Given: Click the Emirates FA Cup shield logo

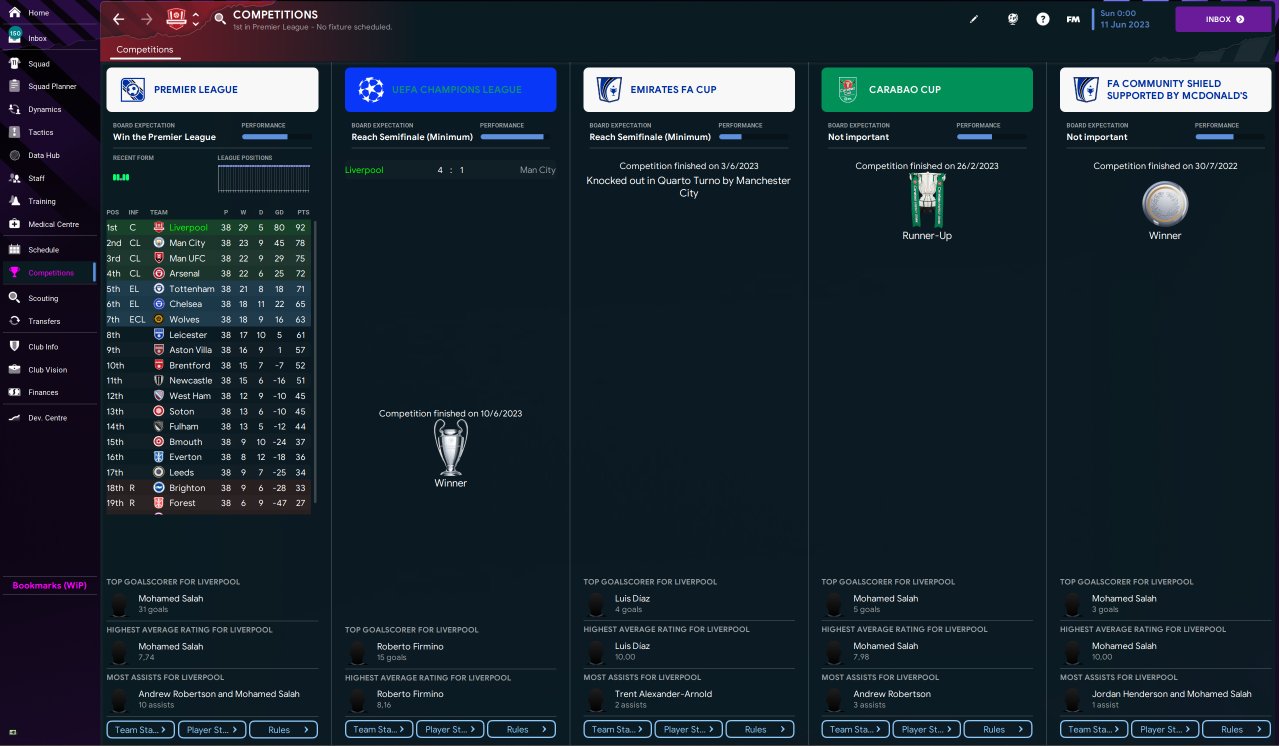Looking at the screenshot, I should (x=609, y=90).
